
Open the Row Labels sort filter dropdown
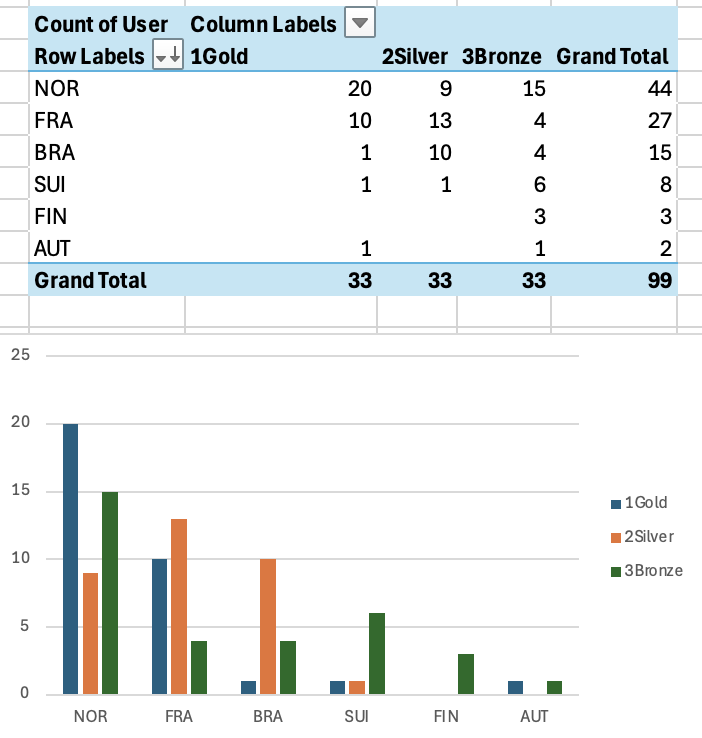166,57
